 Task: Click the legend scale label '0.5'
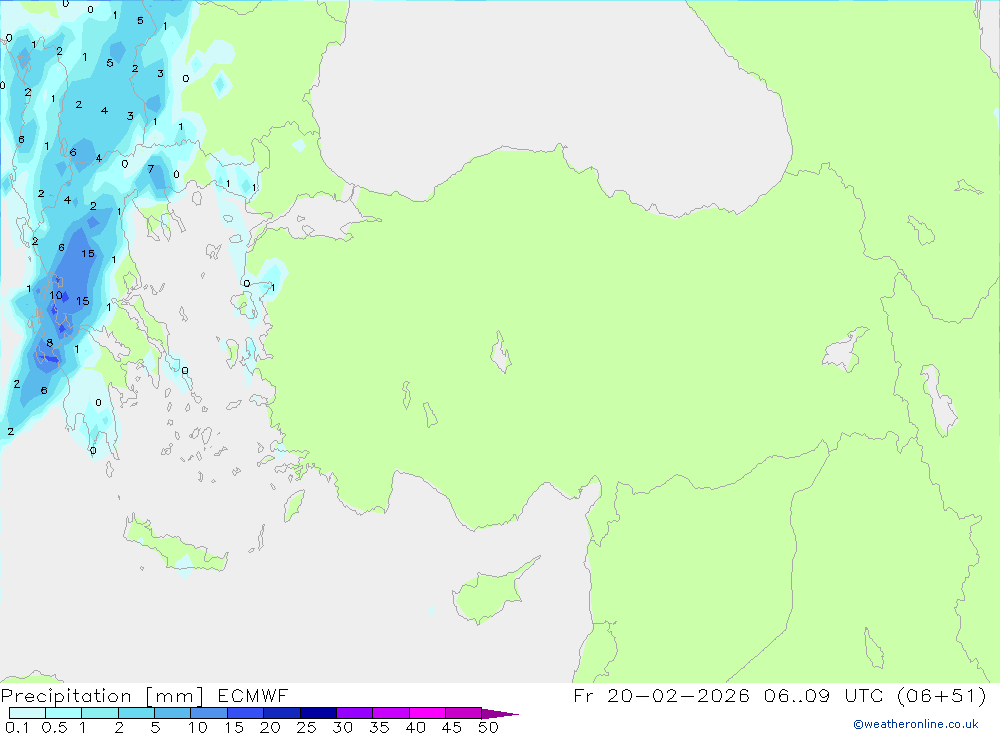tap(54, 727)
